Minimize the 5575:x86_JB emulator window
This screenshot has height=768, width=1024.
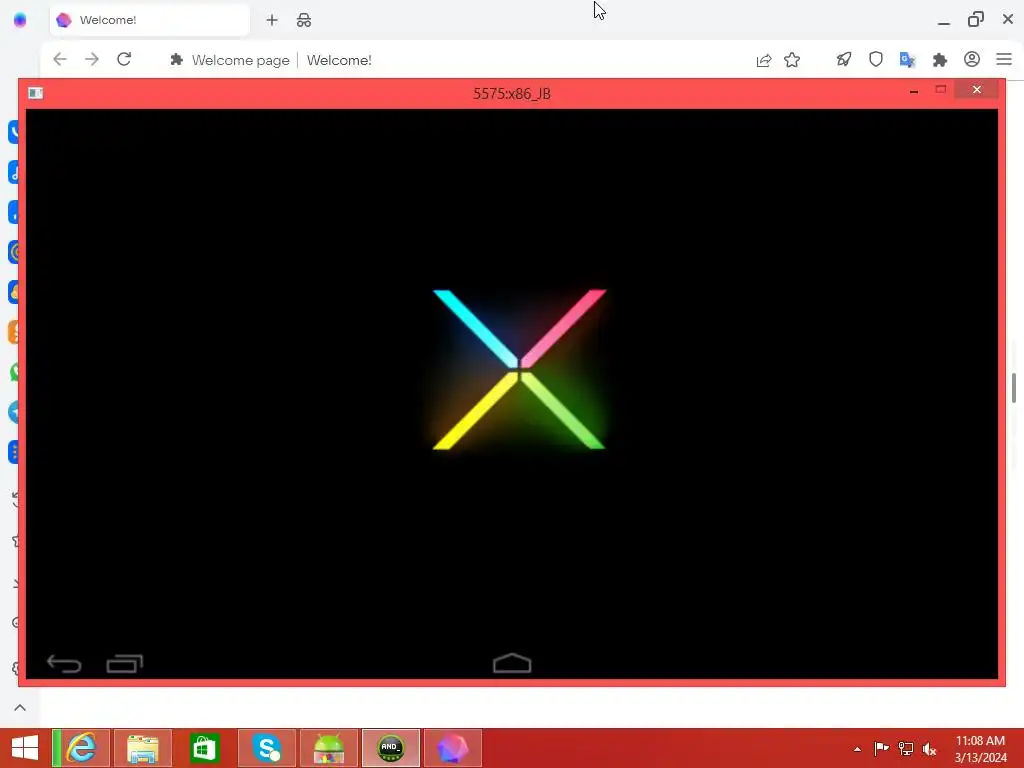(x=914, y=91)
